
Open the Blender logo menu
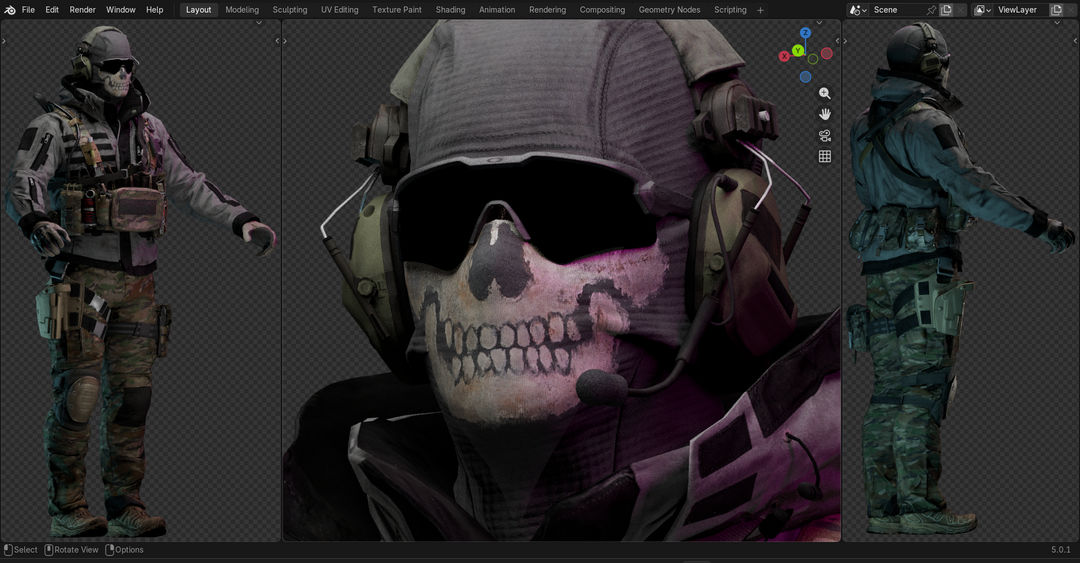[10, 10]
